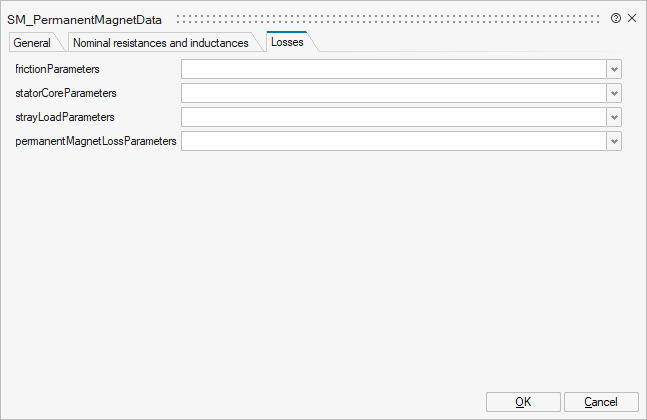
Task: Click the permanentMagnetLossParameters label
Action: 96,141
